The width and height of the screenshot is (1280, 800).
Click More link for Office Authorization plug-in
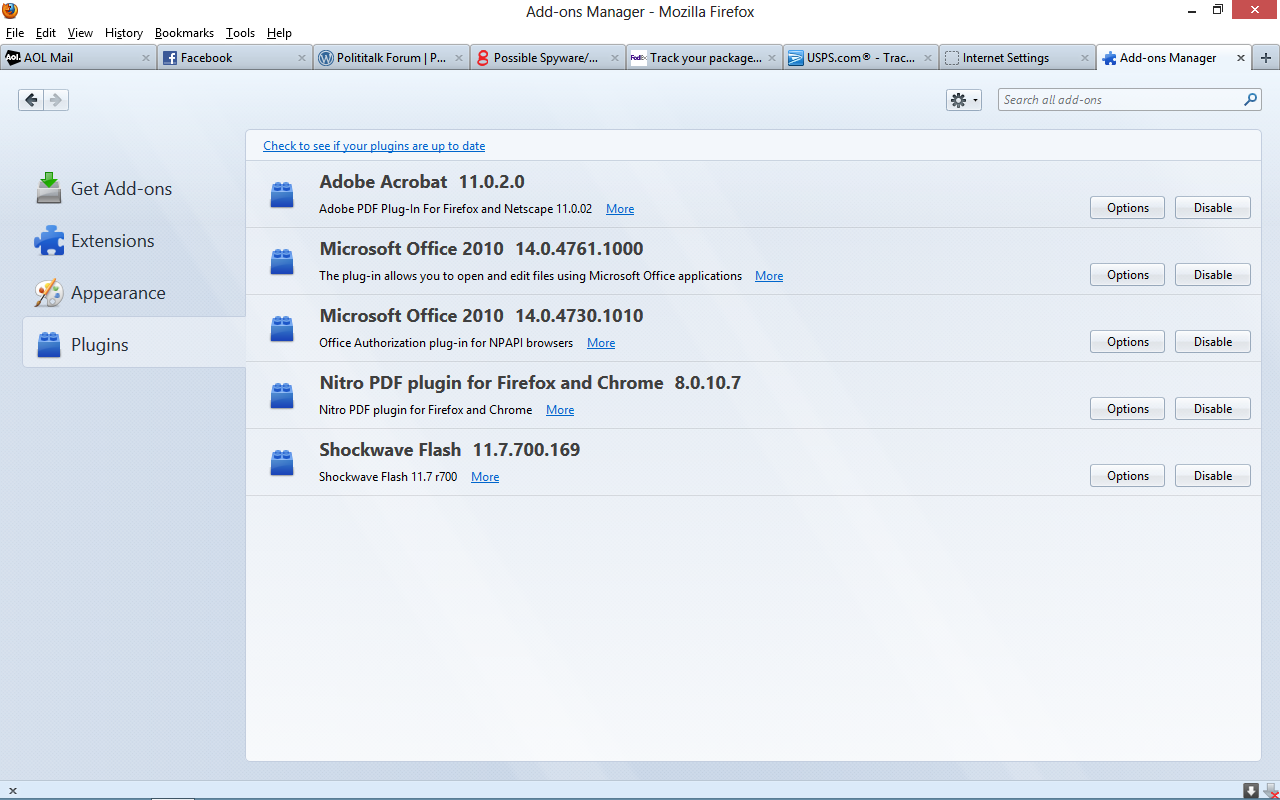(x=601, y=343)
